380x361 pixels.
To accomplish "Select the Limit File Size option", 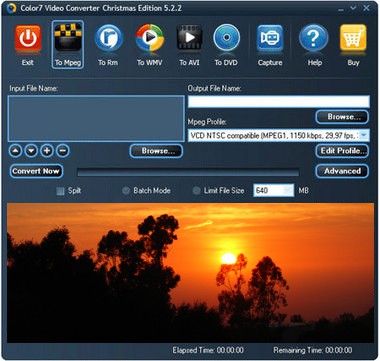I will (x=197, y=191).
